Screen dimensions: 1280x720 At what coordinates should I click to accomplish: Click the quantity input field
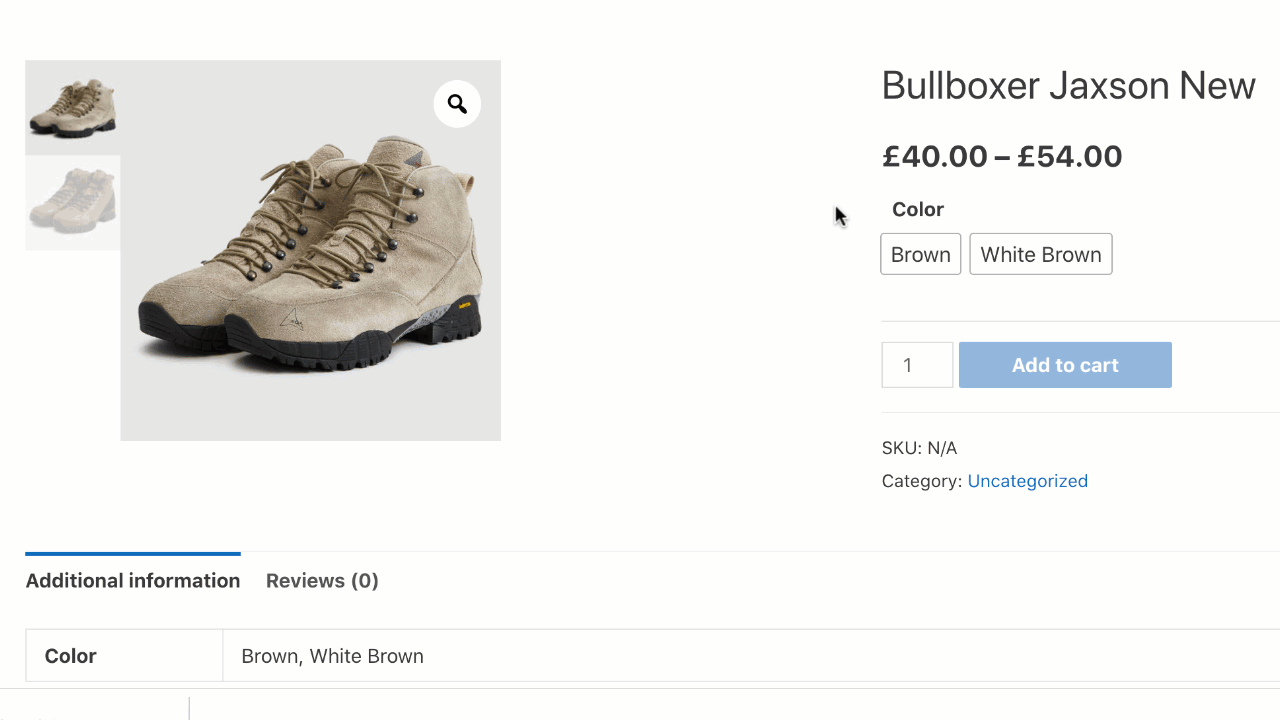[917, 365]
